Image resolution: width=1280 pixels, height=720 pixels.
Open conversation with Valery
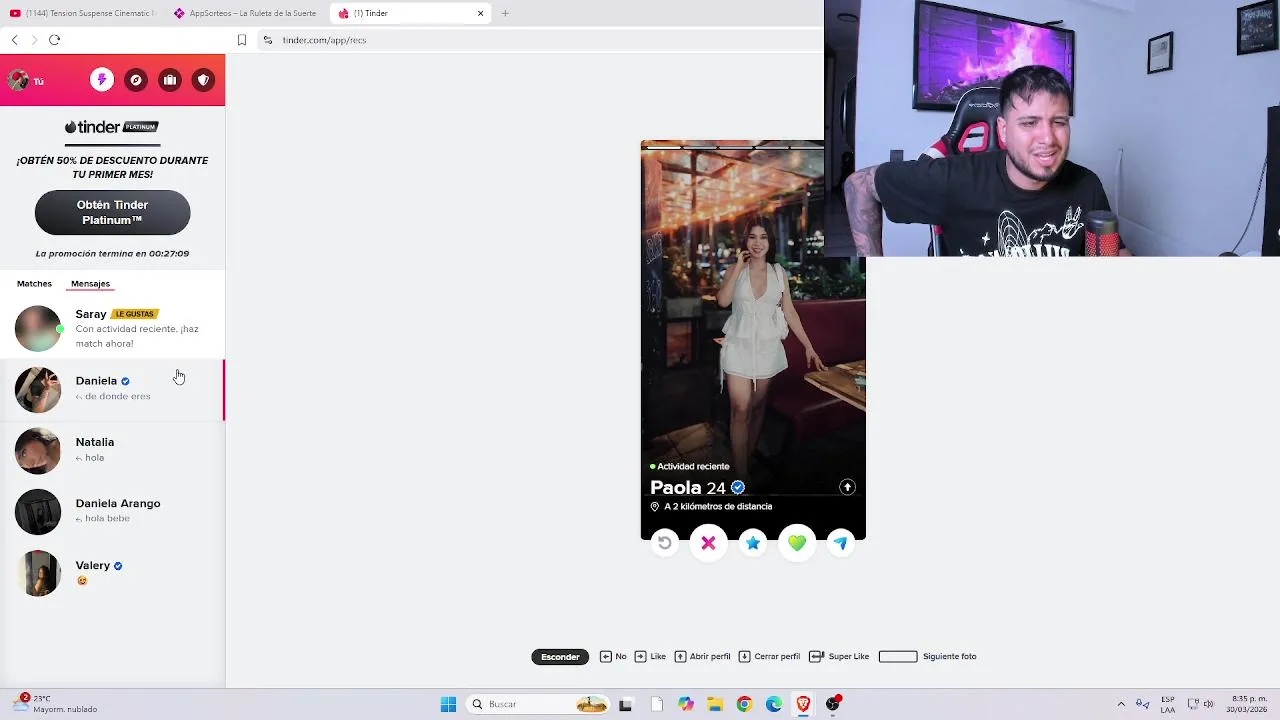point(112,574)
